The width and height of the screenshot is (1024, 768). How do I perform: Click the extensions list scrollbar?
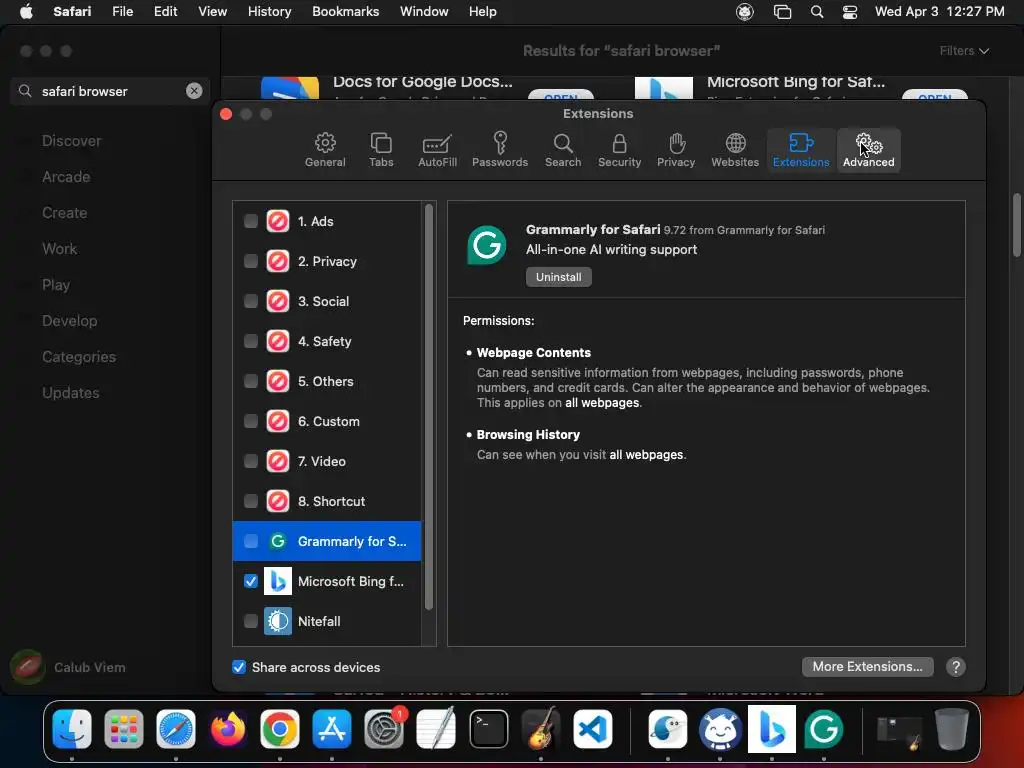(428, 406)
